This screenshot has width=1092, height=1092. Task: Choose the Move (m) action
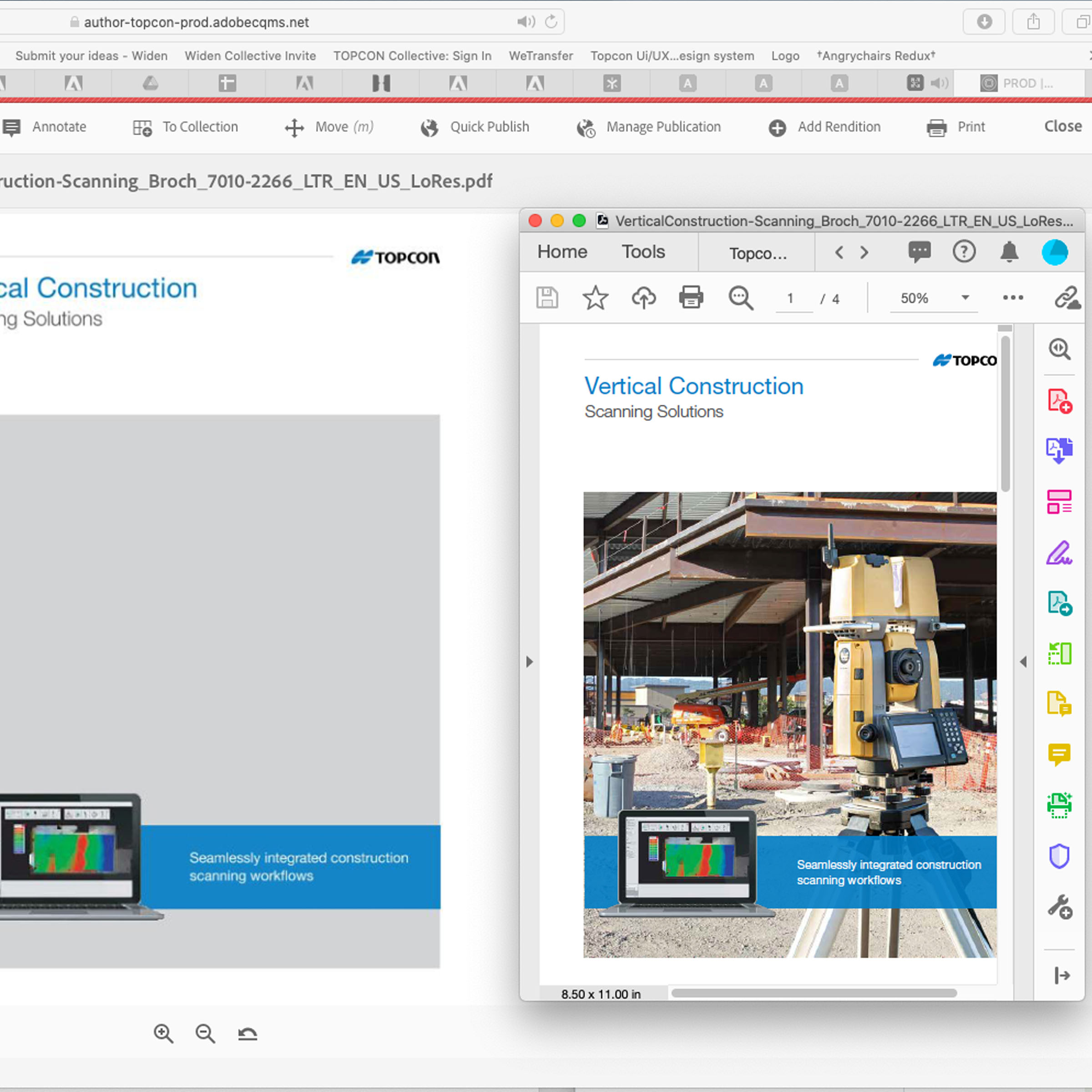pos(329,127)
